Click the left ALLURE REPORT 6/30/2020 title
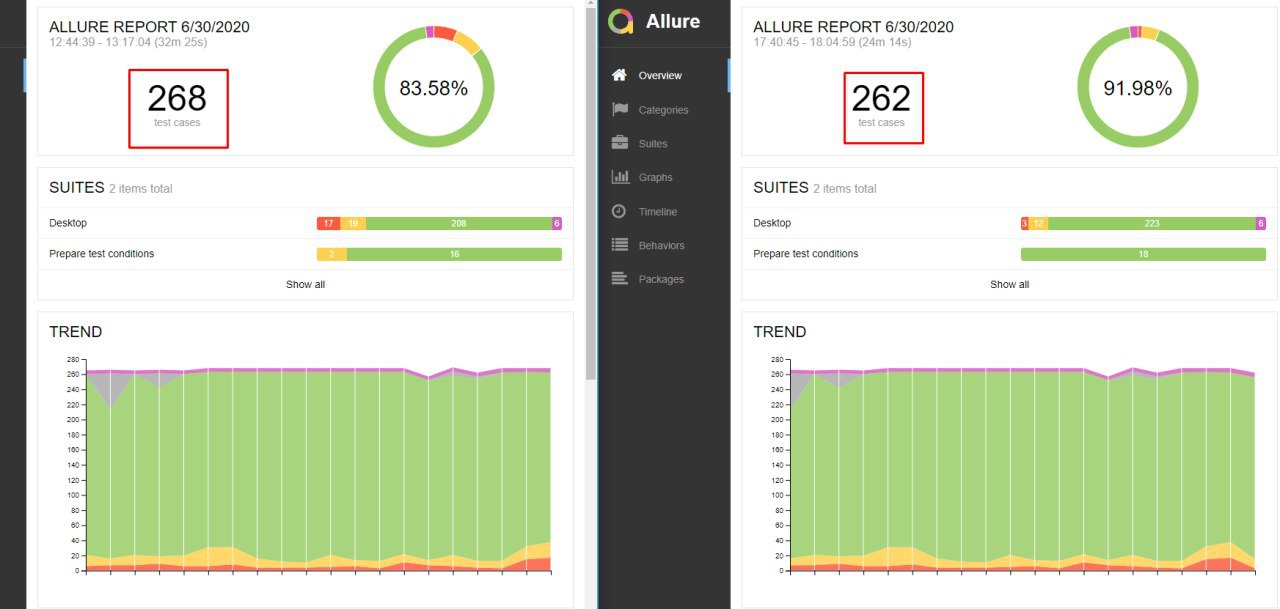The image size is (1280, 609). [x=149, y=27]
